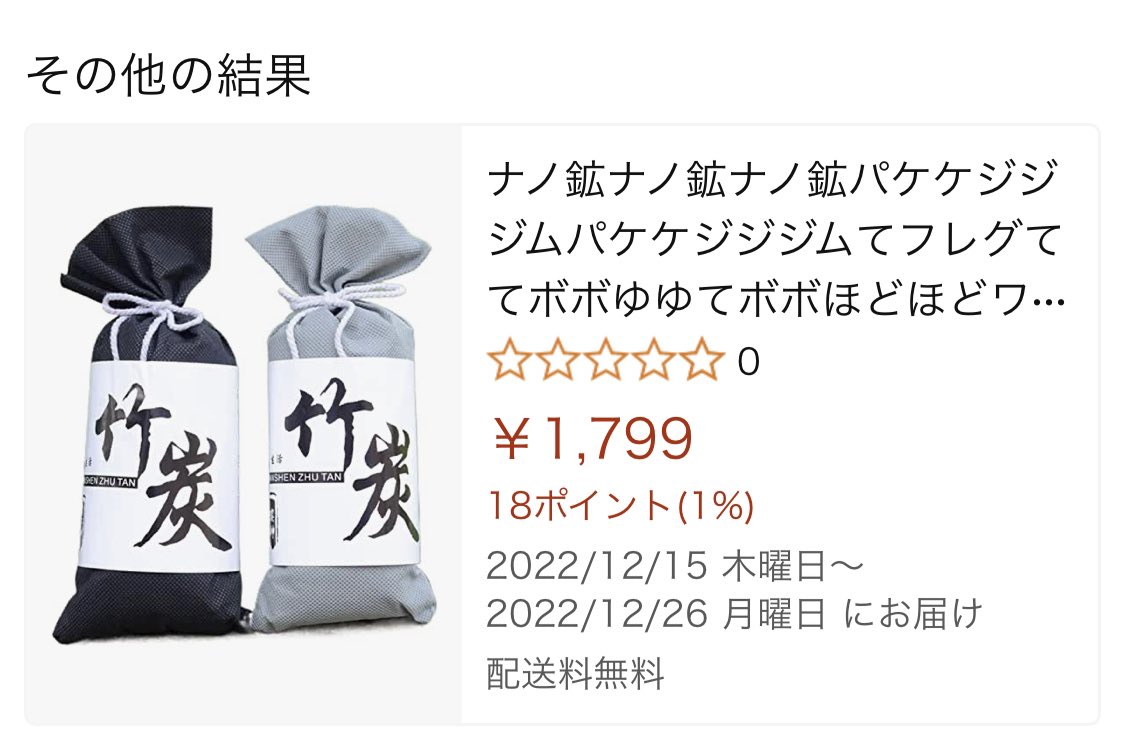Click the black charcoal bag in photo

pos(147,423)
